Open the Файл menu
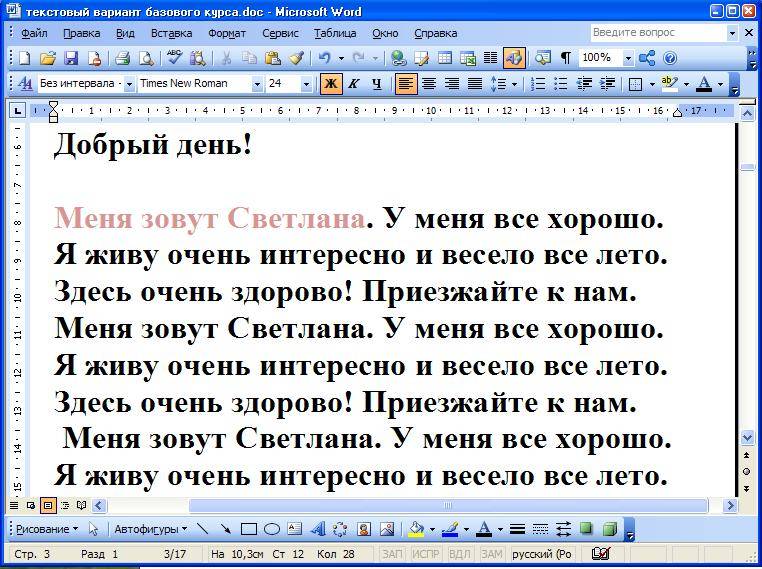 click(34, 33)
